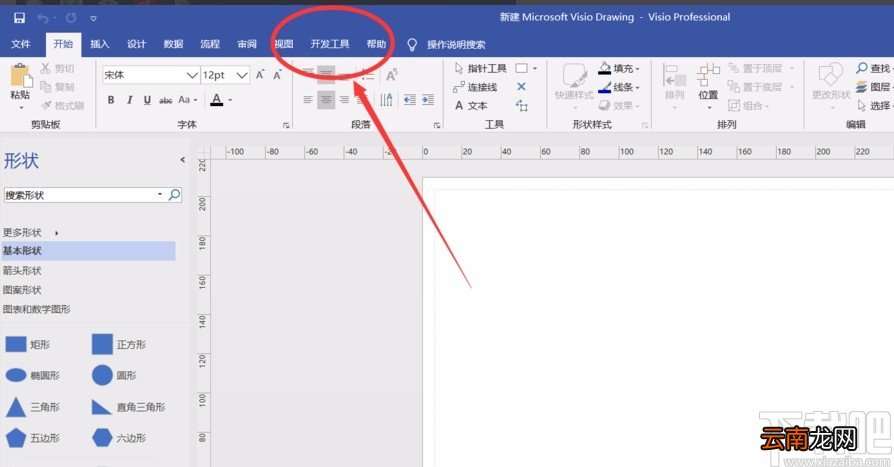Screen dimensions: 894x467
Task: Click 剪切 scissors command
Action: [58, 68]
